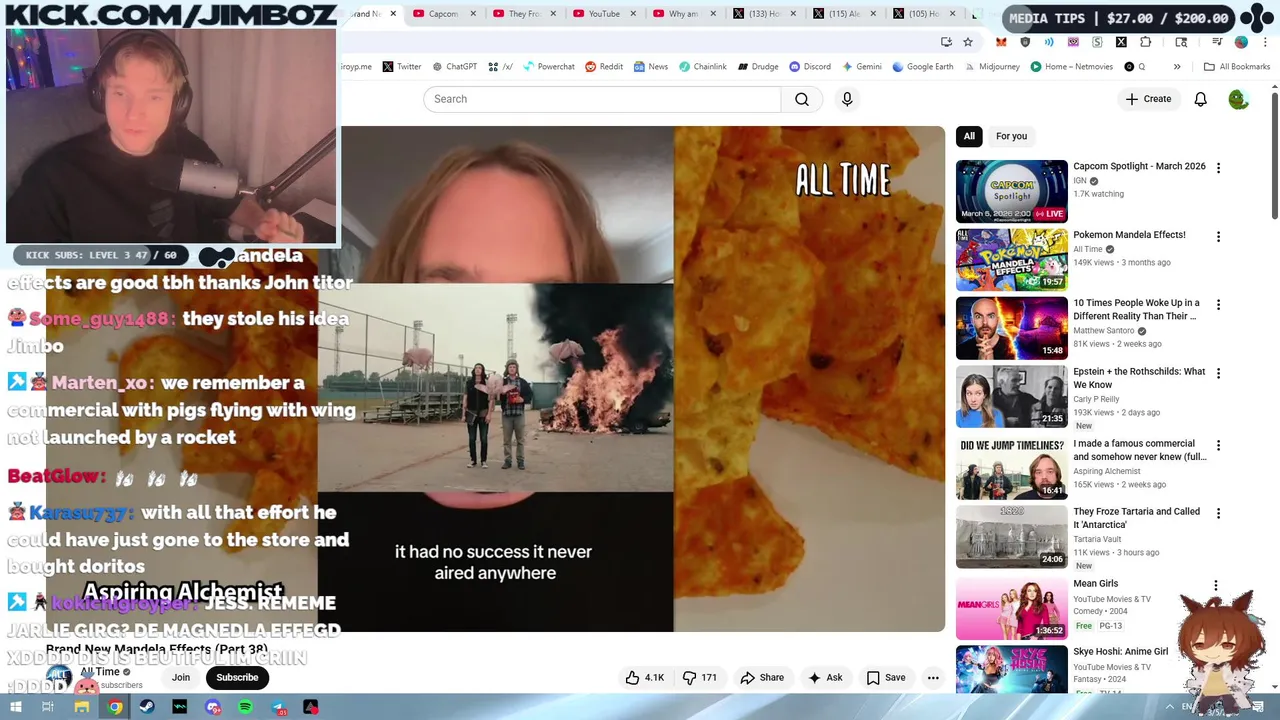
Task: Click the Install app icon in address bar
Action: click(946, 42)
